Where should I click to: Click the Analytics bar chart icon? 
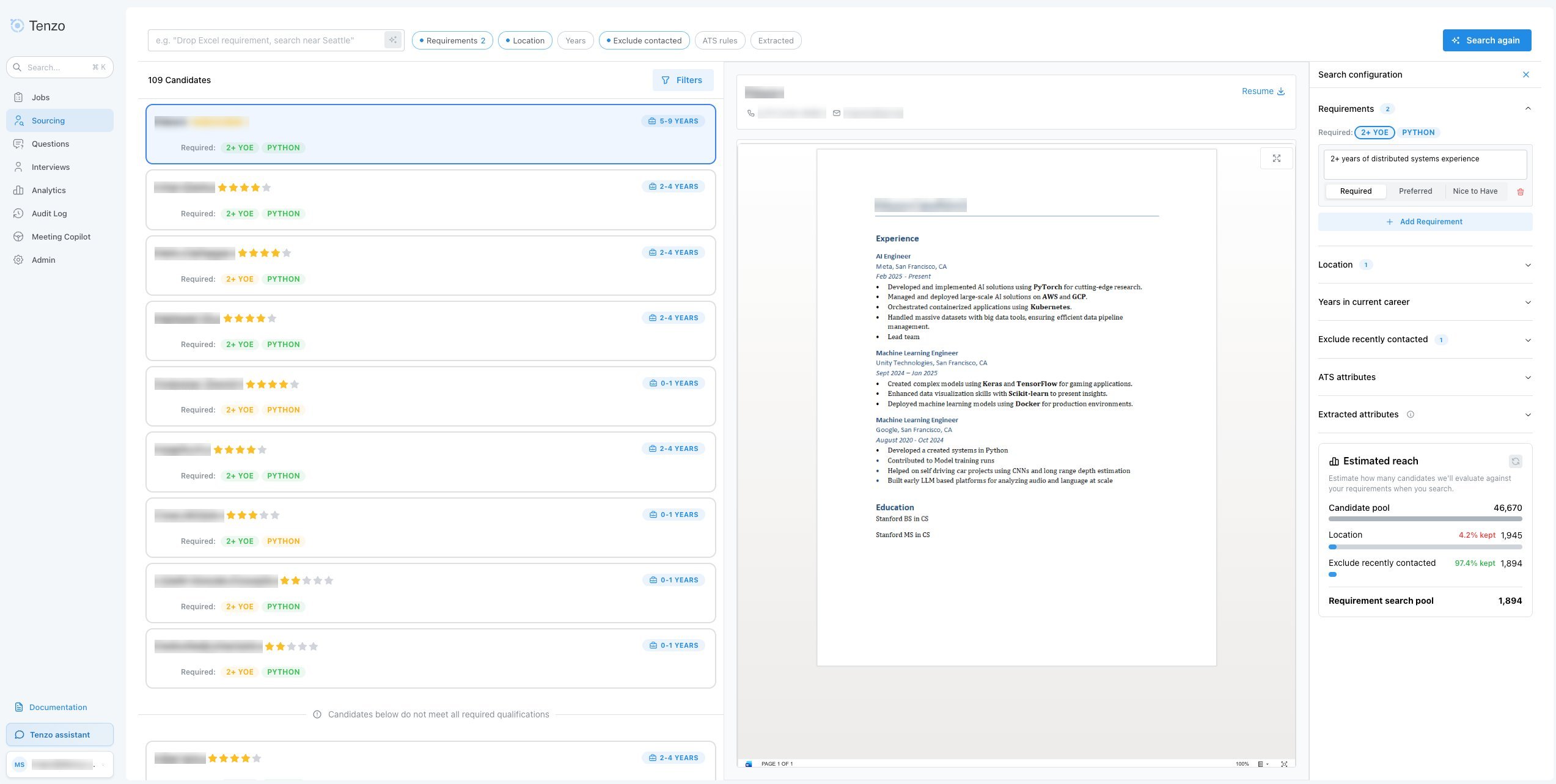pyautogui.click(x=18, y=190)
